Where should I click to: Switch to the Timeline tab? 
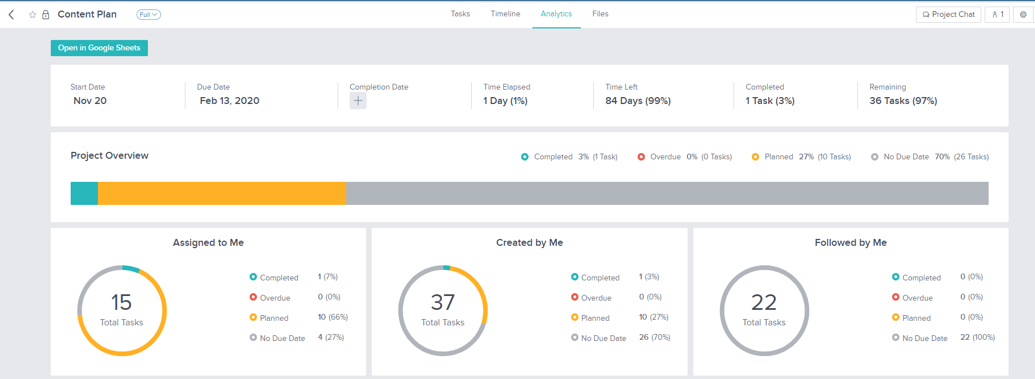[506, 14]
